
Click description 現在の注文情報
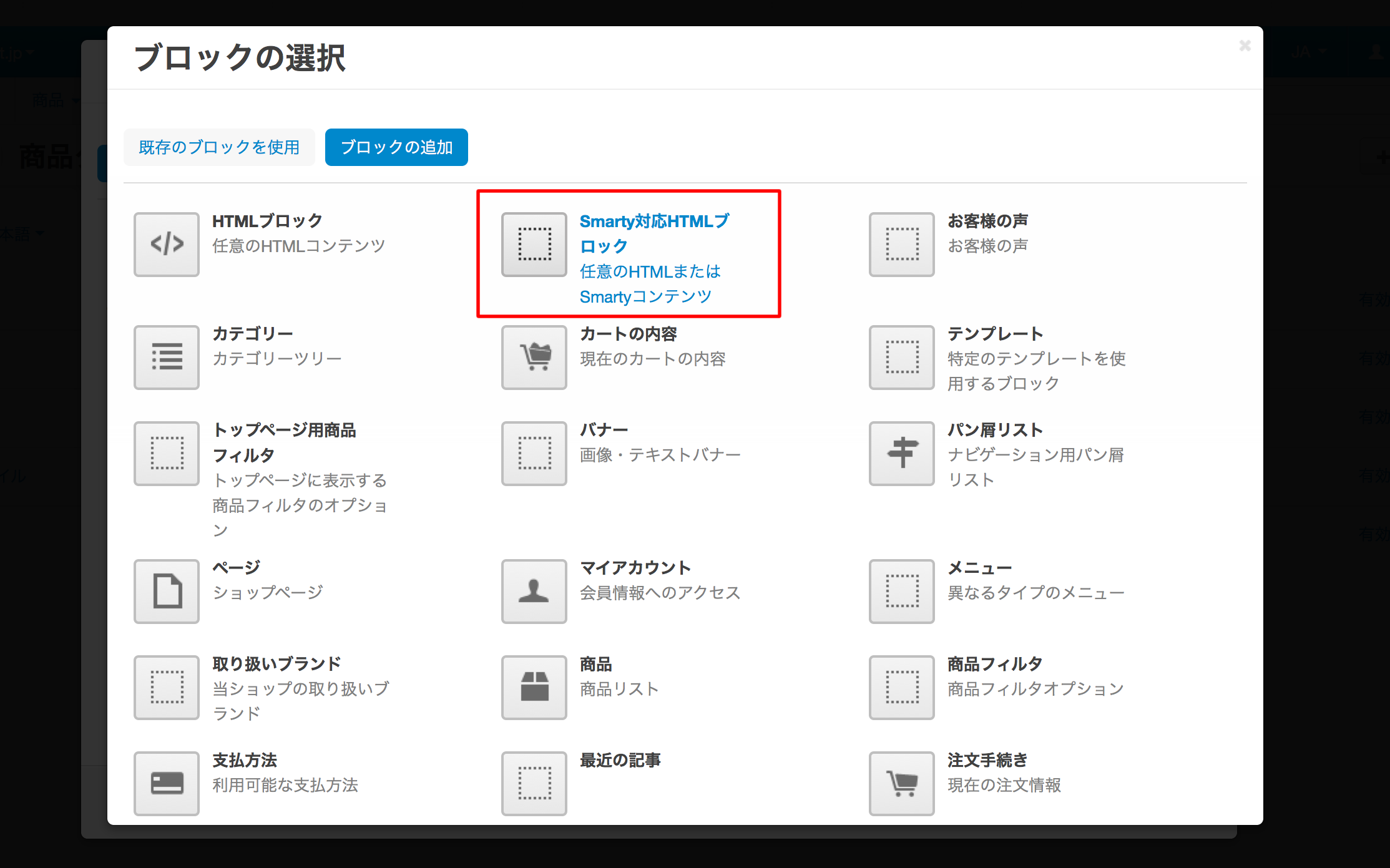pos(1004,785)
